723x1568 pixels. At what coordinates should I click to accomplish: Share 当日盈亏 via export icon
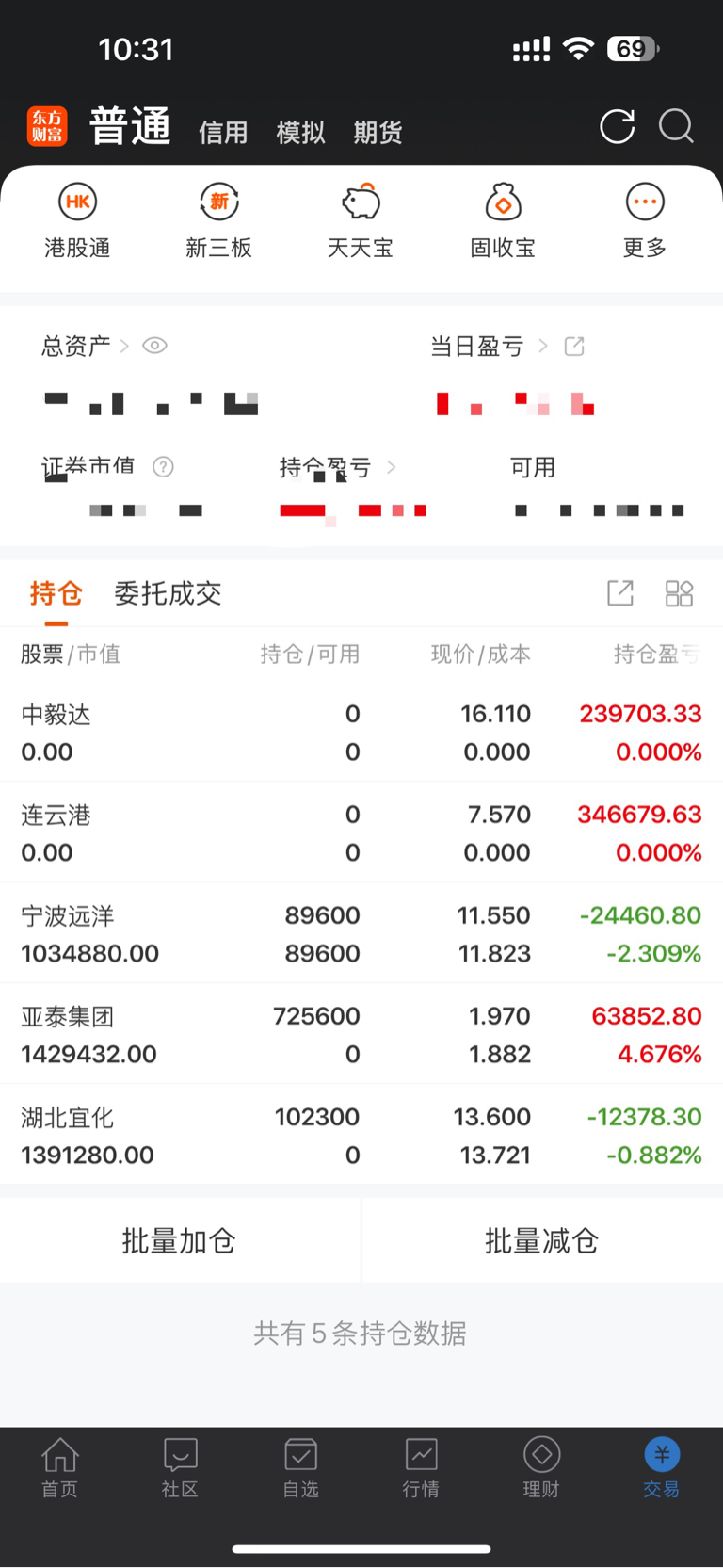pyautogui.click(x=574, y=347)
